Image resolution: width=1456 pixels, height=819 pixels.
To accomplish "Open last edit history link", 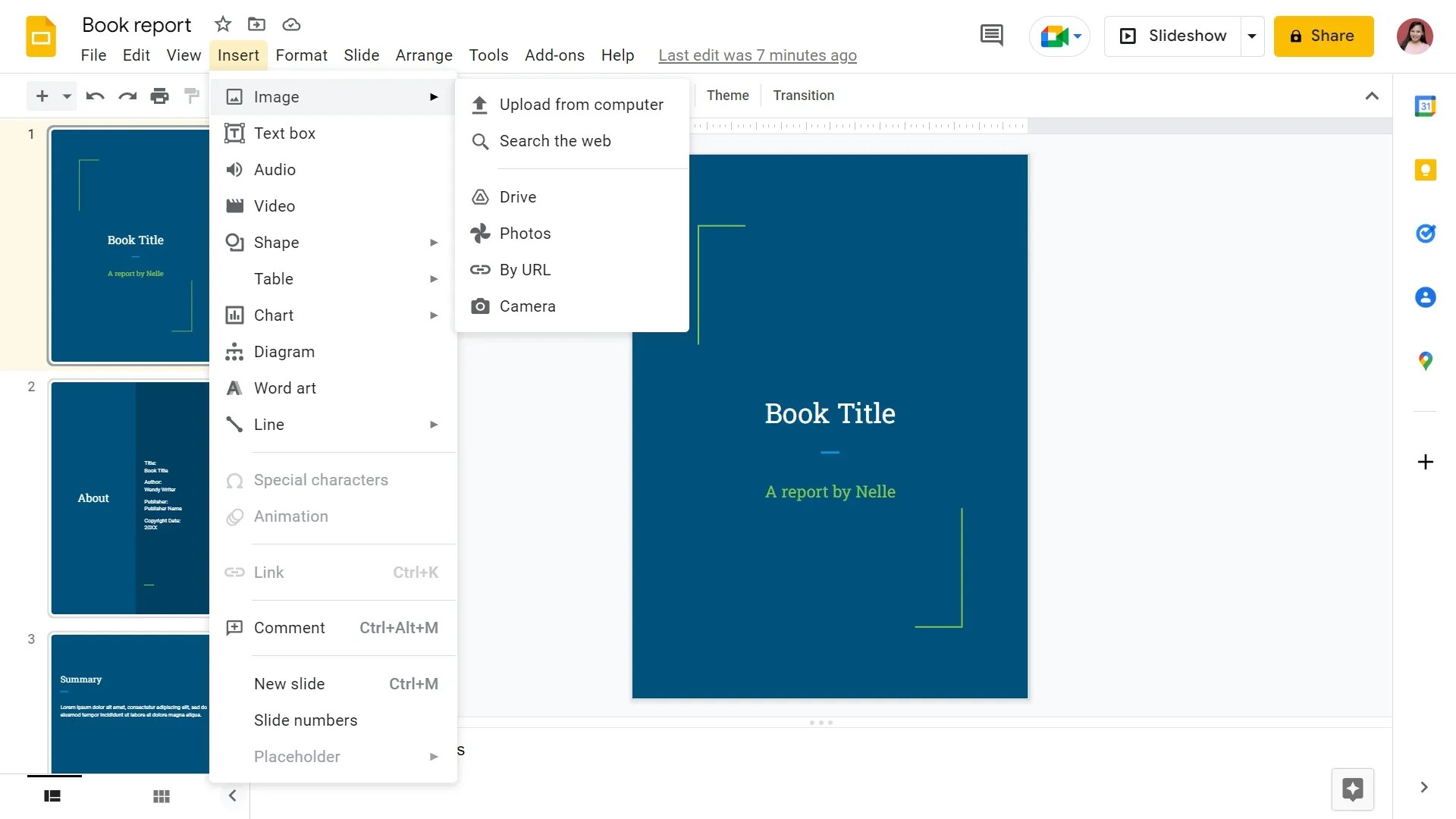I will point(757,55).
